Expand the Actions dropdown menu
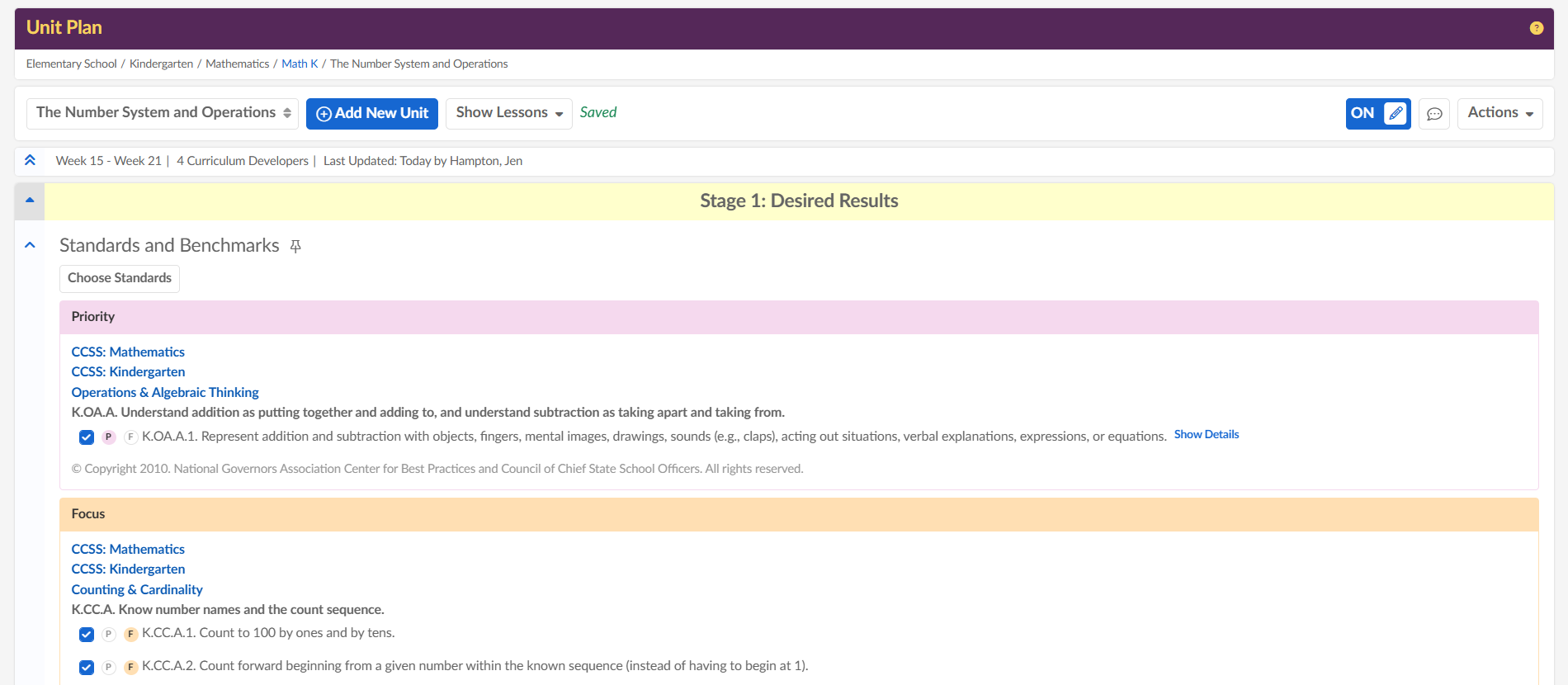1568x685 pixels. point(1500,113)
